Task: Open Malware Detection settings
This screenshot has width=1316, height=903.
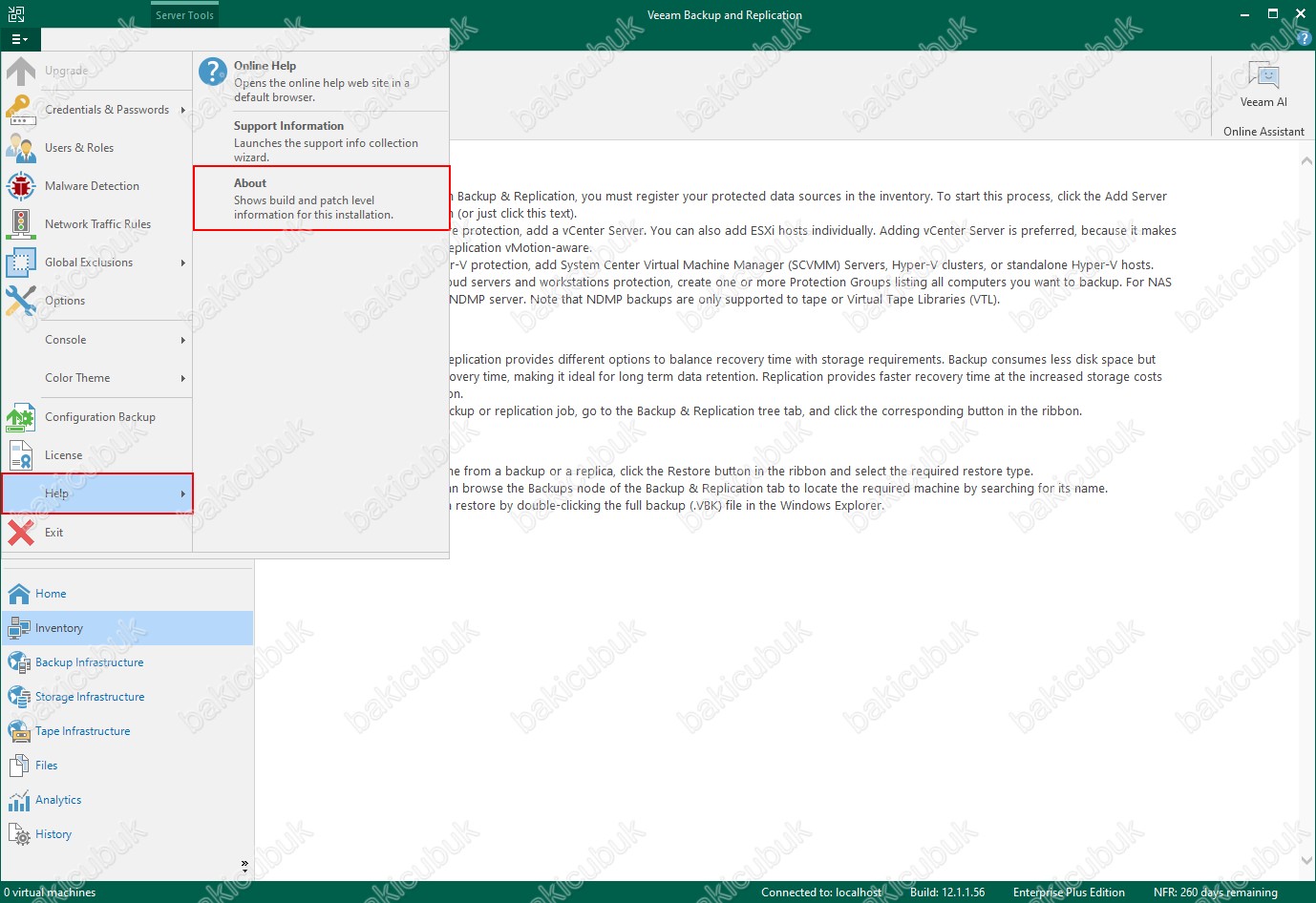Action: (97, 186)
